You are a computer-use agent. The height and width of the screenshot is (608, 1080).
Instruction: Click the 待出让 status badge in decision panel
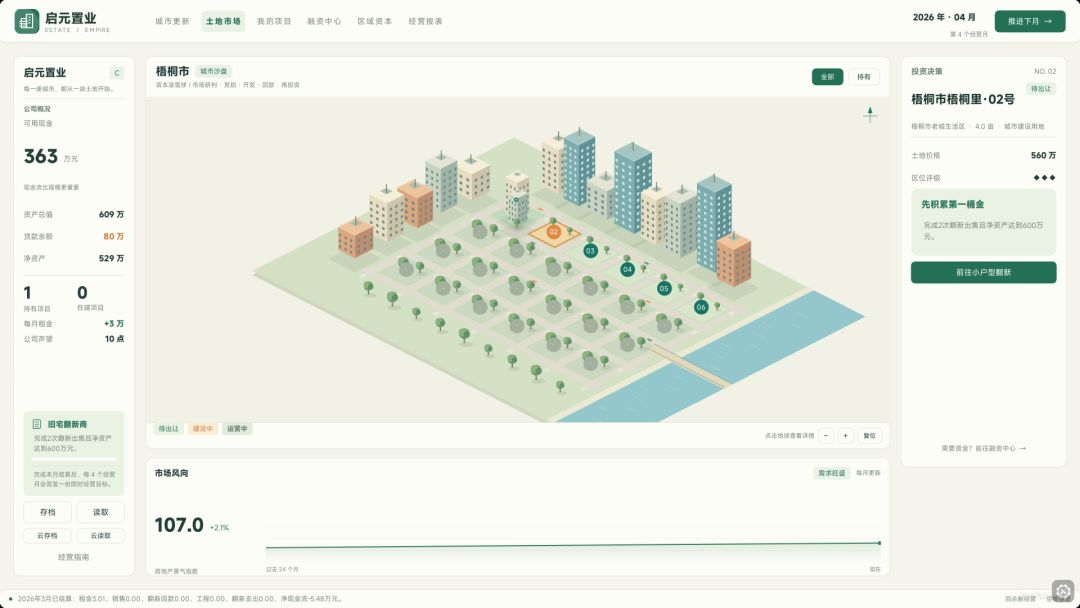1041,89
